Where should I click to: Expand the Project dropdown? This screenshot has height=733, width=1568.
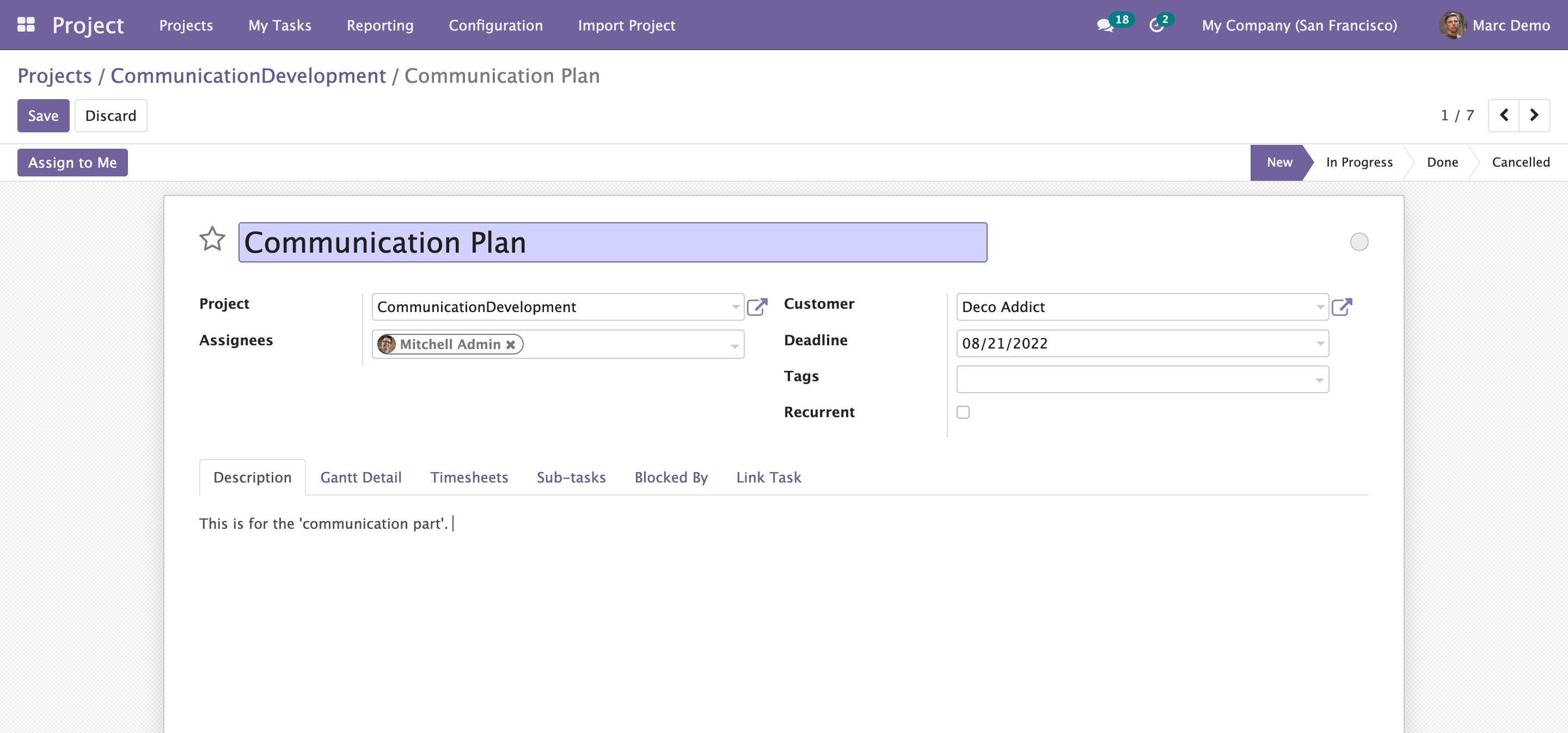[736, 307]
